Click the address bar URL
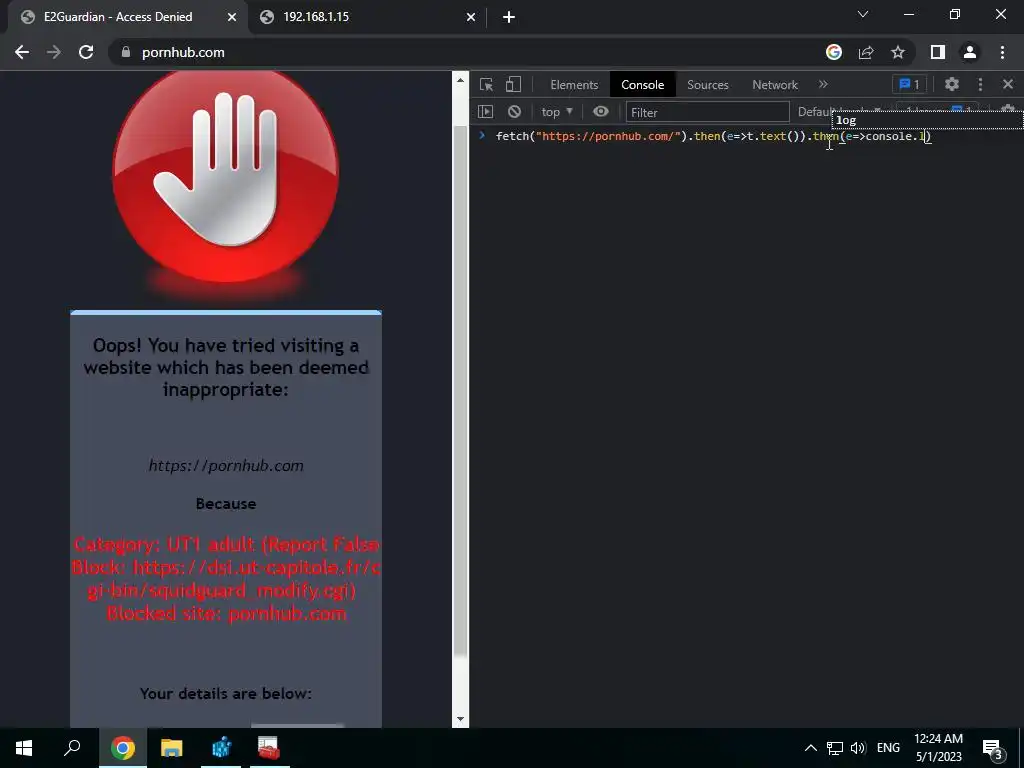 point(183,52)
